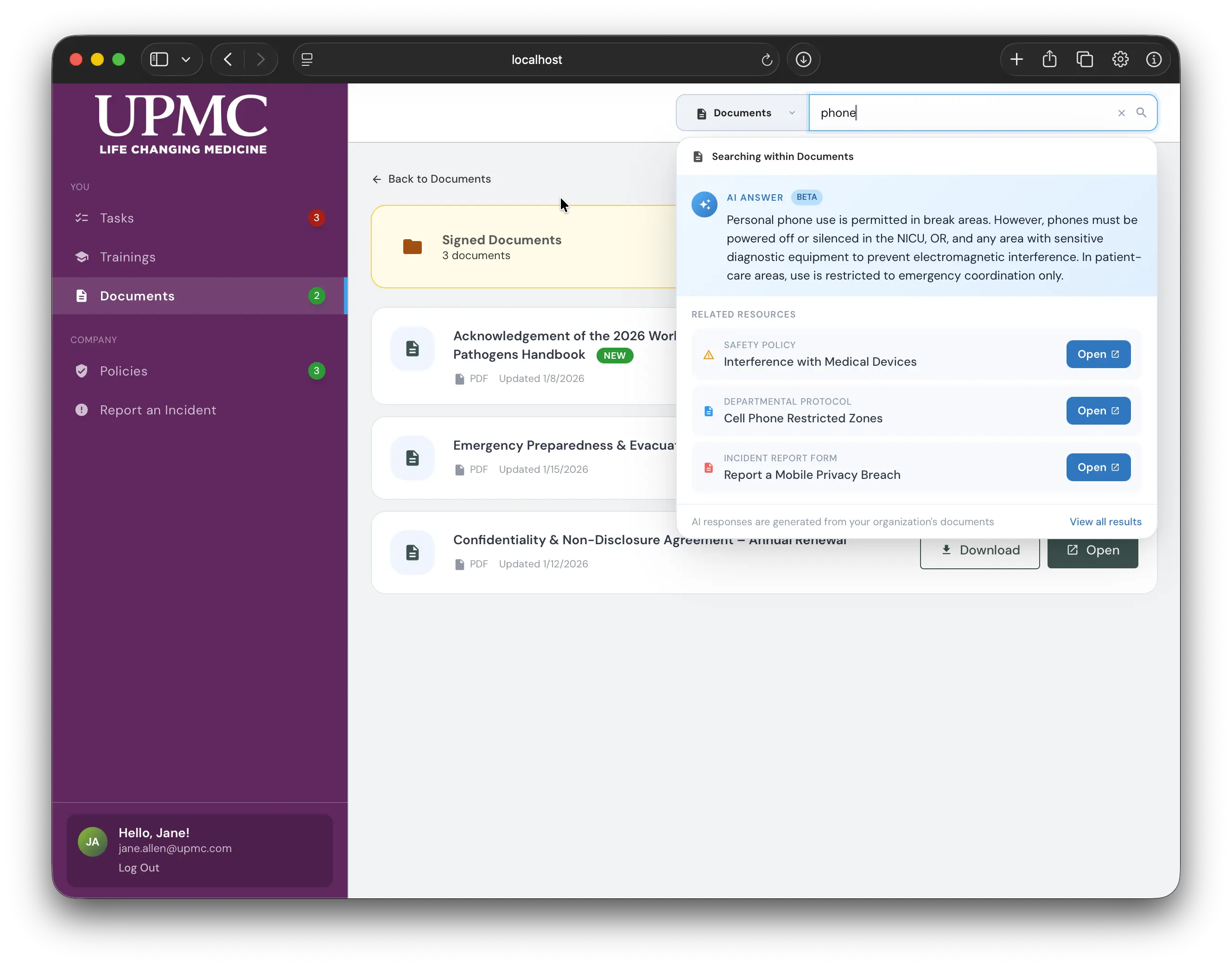Viewport: 1232px width, 967px height.
Task: Open Cell Phone Restricted Zones
Action: [x=1098, y=411]
